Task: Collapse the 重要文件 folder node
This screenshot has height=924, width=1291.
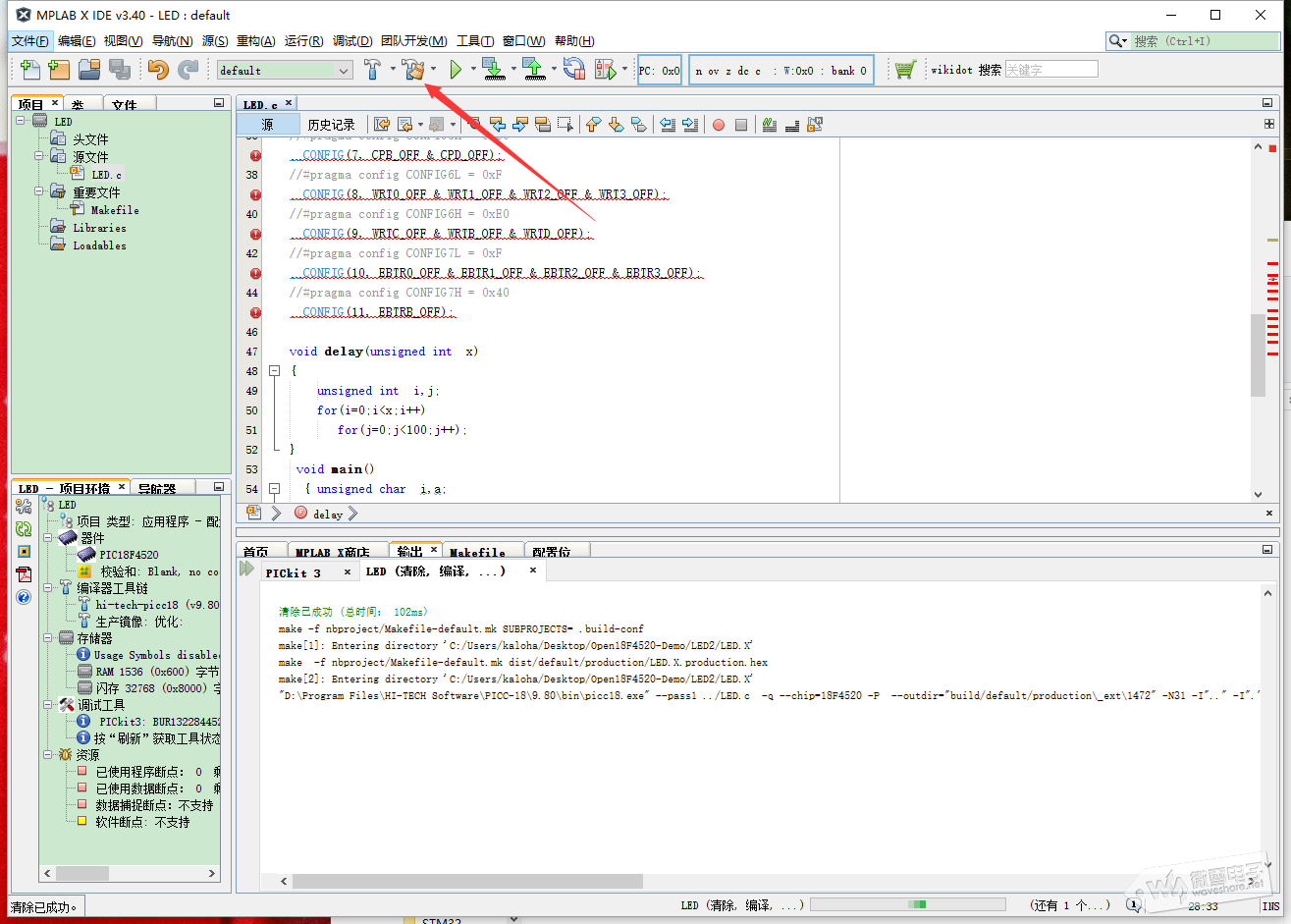Action: (x=39, y=191)
